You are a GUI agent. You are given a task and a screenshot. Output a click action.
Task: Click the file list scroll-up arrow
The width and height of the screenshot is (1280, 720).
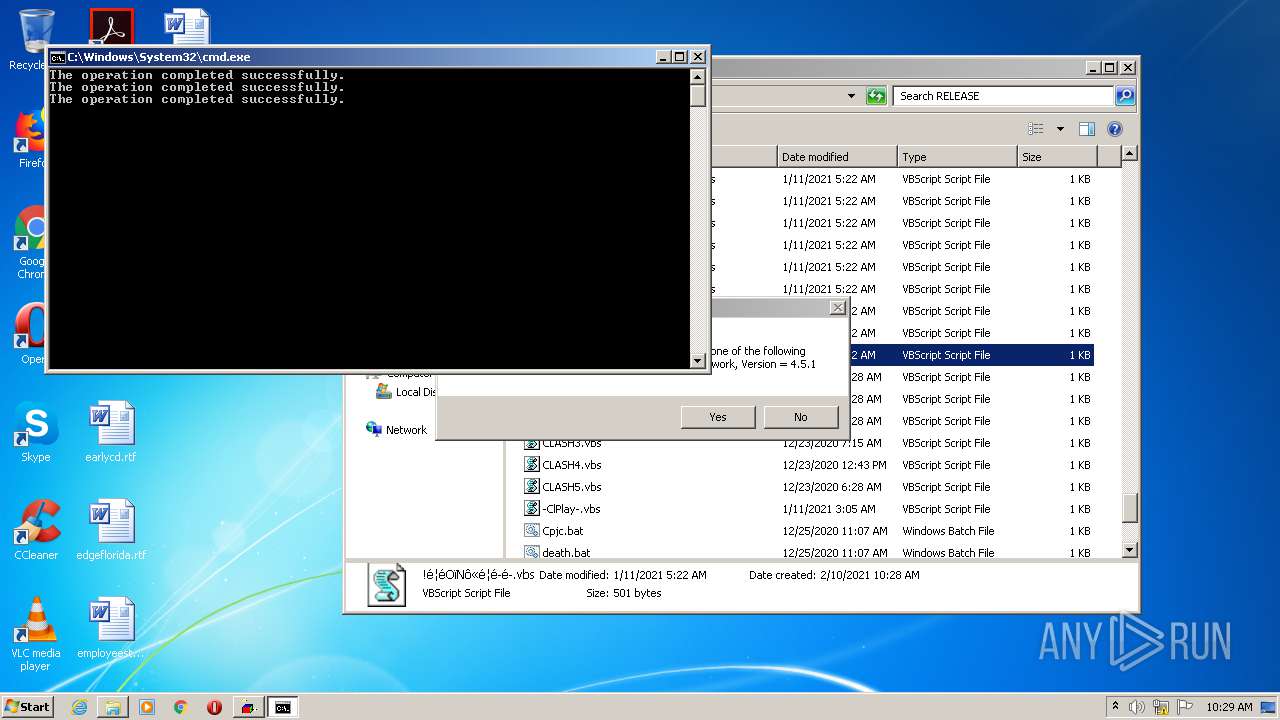pos(1130,154)
